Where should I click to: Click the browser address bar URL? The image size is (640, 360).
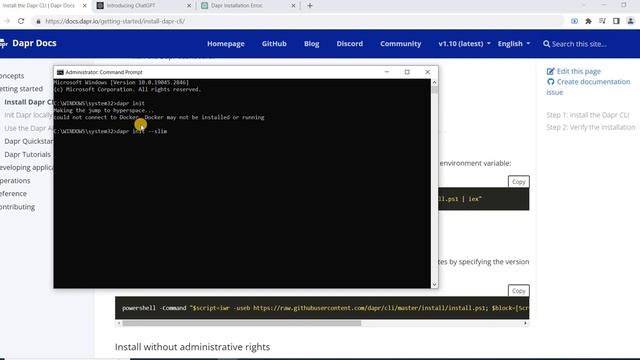pos(115,21)
